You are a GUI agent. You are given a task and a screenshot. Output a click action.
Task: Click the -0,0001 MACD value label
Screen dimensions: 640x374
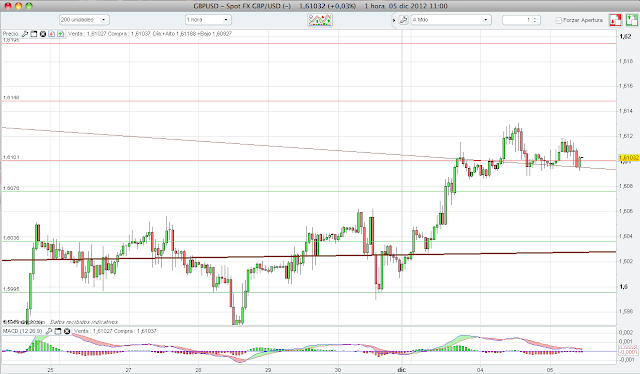click(x=628, y=352)
